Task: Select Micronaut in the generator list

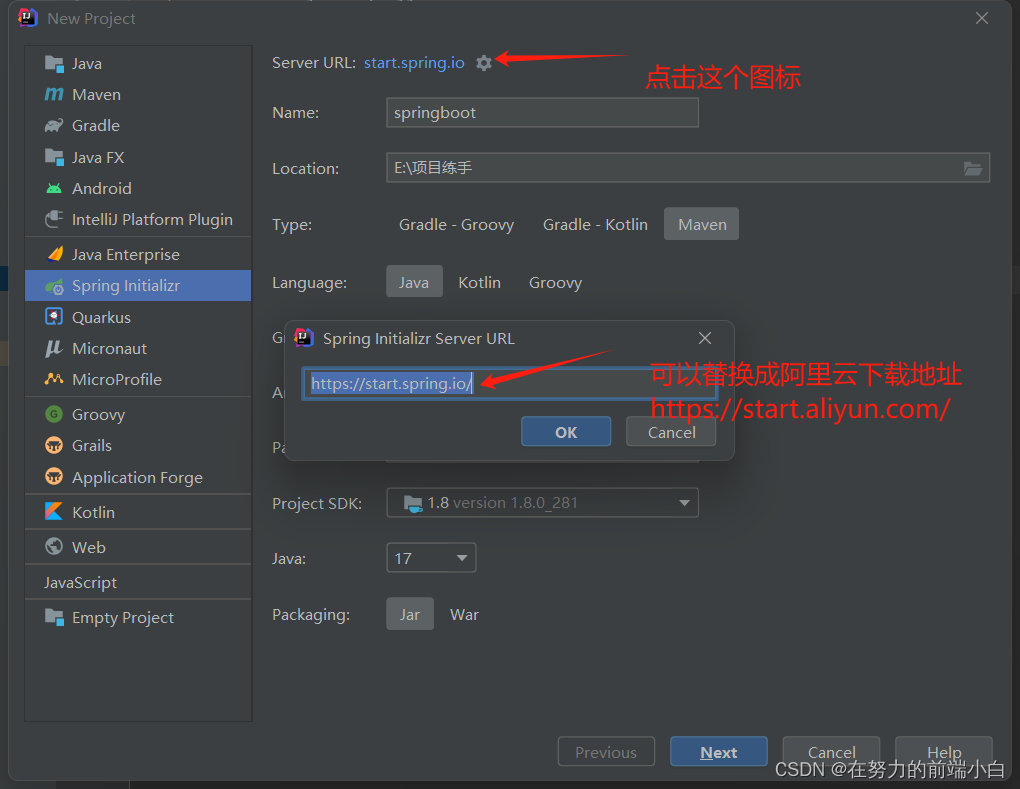Action: pos(138,348)
